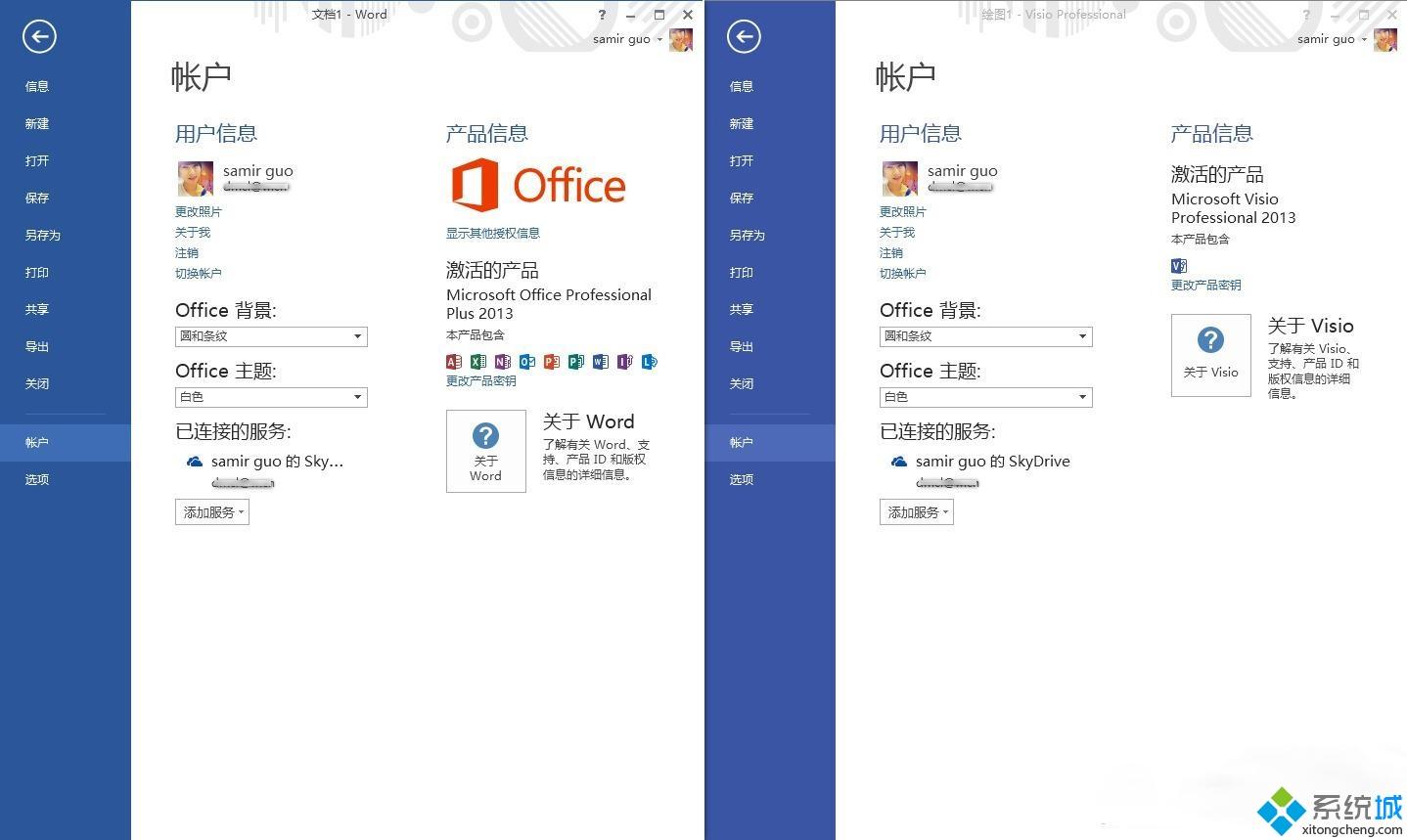Click 更改产品密钥 link in Word
Image resolution: width=1407 pixels, height=840 pixels.
tap(481, 380)
